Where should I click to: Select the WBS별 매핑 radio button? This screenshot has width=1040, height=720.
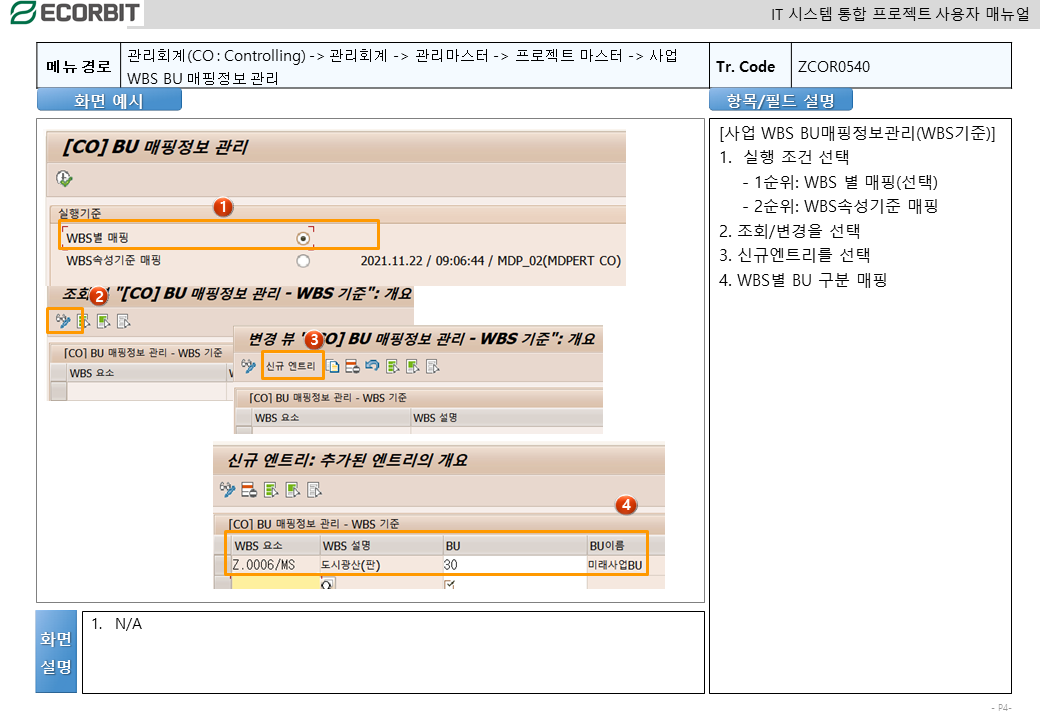pyautogui.click(x=303, y=237)
